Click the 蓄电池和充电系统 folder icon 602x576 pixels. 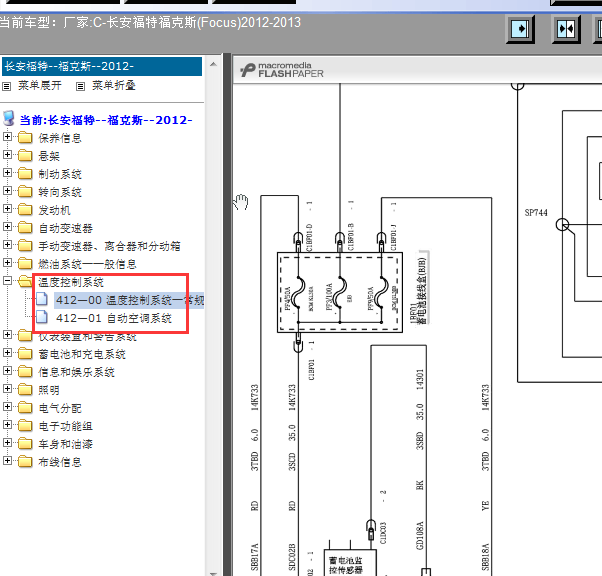25,353
